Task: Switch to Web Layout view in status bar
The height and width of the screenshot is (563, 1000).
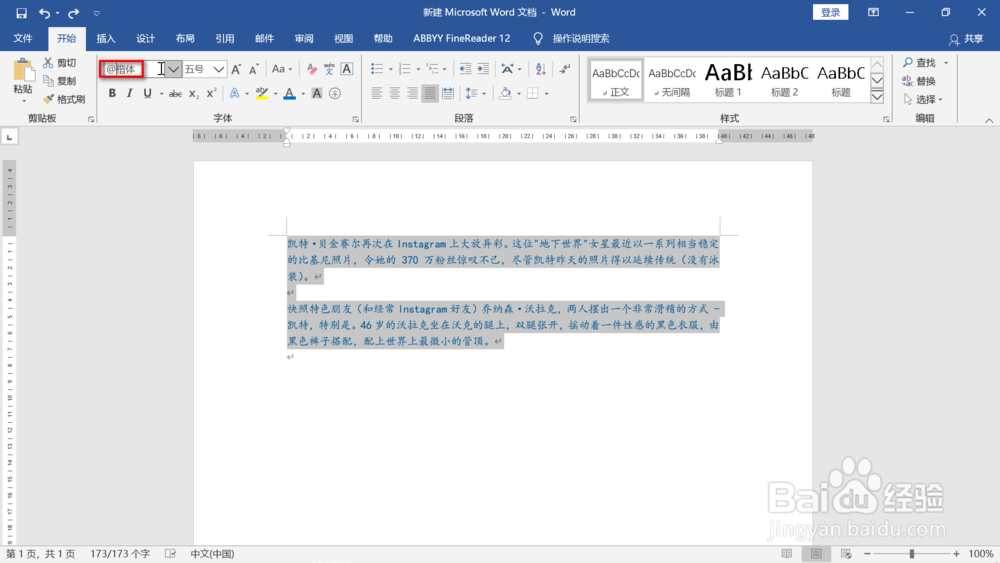Action: (846, 554)
